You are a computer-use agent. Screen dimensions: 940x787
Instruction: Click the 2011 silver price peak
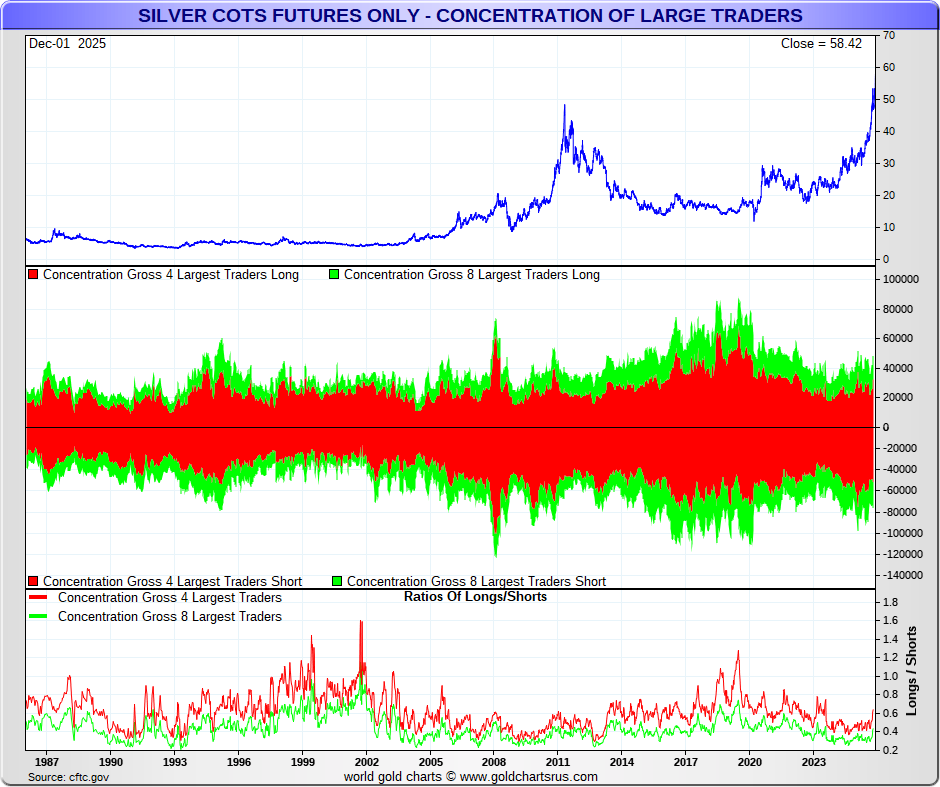click(x=564, y=106)
